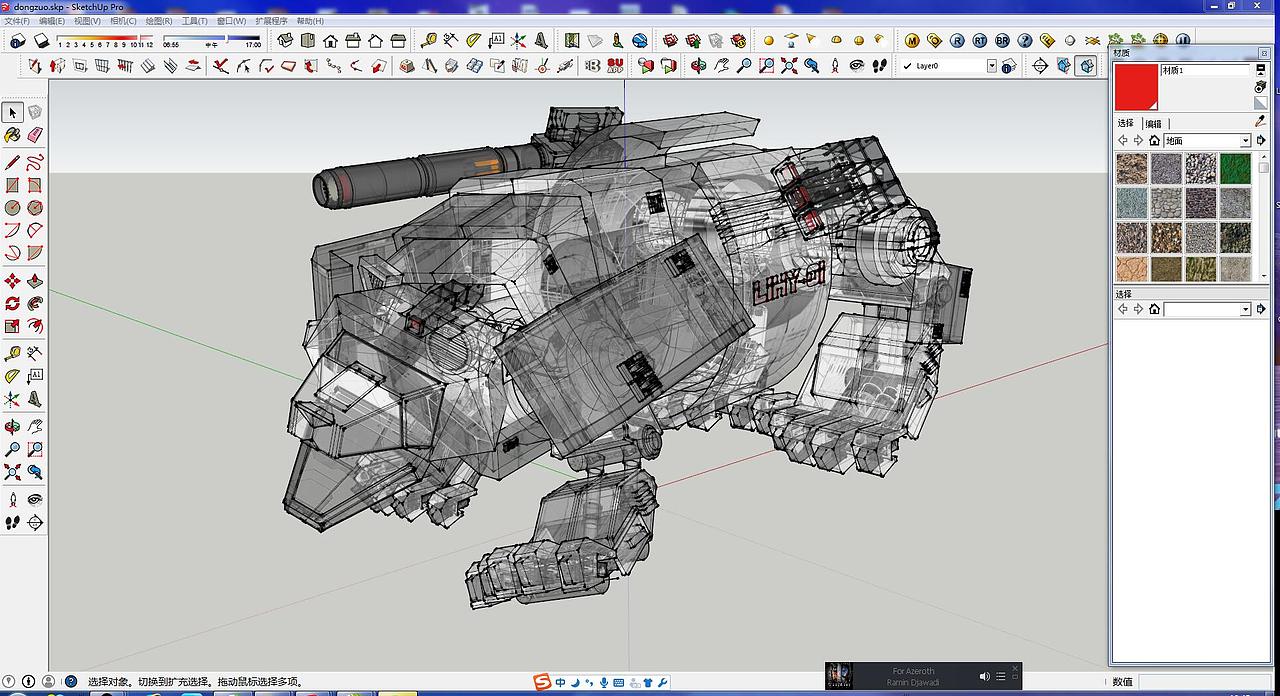Choose the Make Component tool
This screenshot has width=1280, height=696.
[x=35, y=112]
